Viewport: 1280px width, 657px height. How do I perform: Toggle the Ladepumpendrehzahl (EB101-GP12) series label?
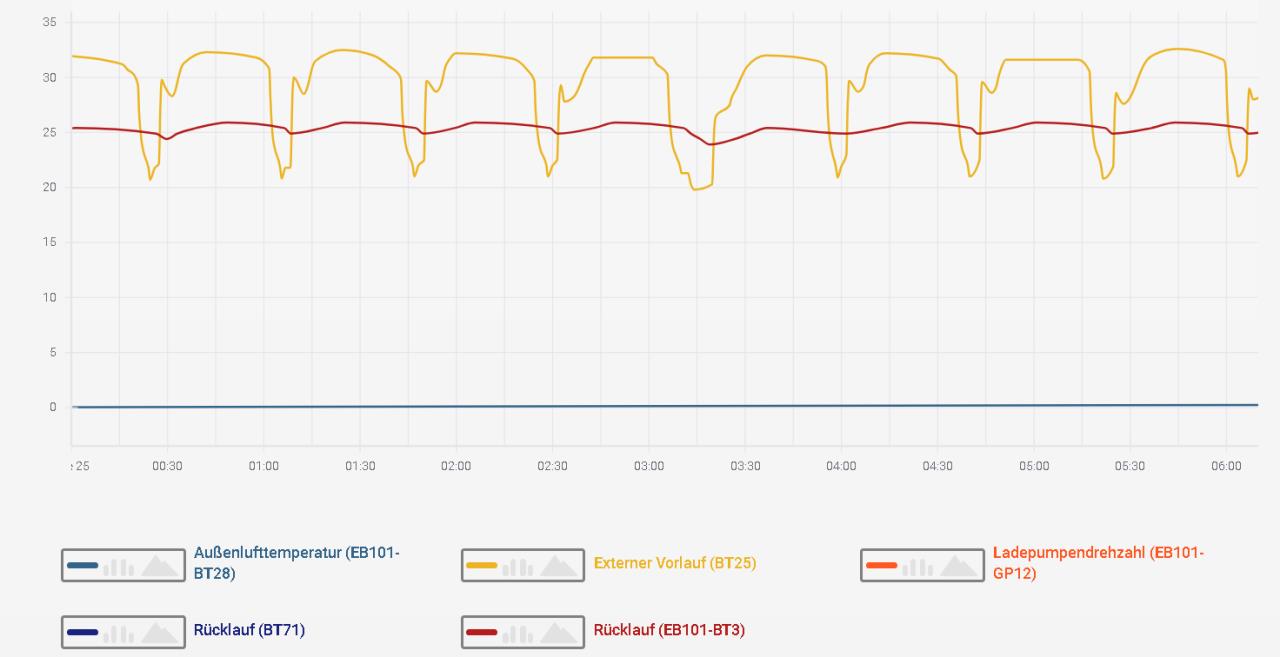1097,563
